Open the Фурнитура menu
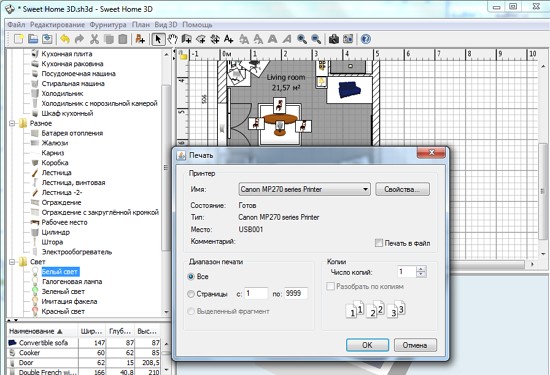This screenshot has height=375, width=550. coord(108,25)
